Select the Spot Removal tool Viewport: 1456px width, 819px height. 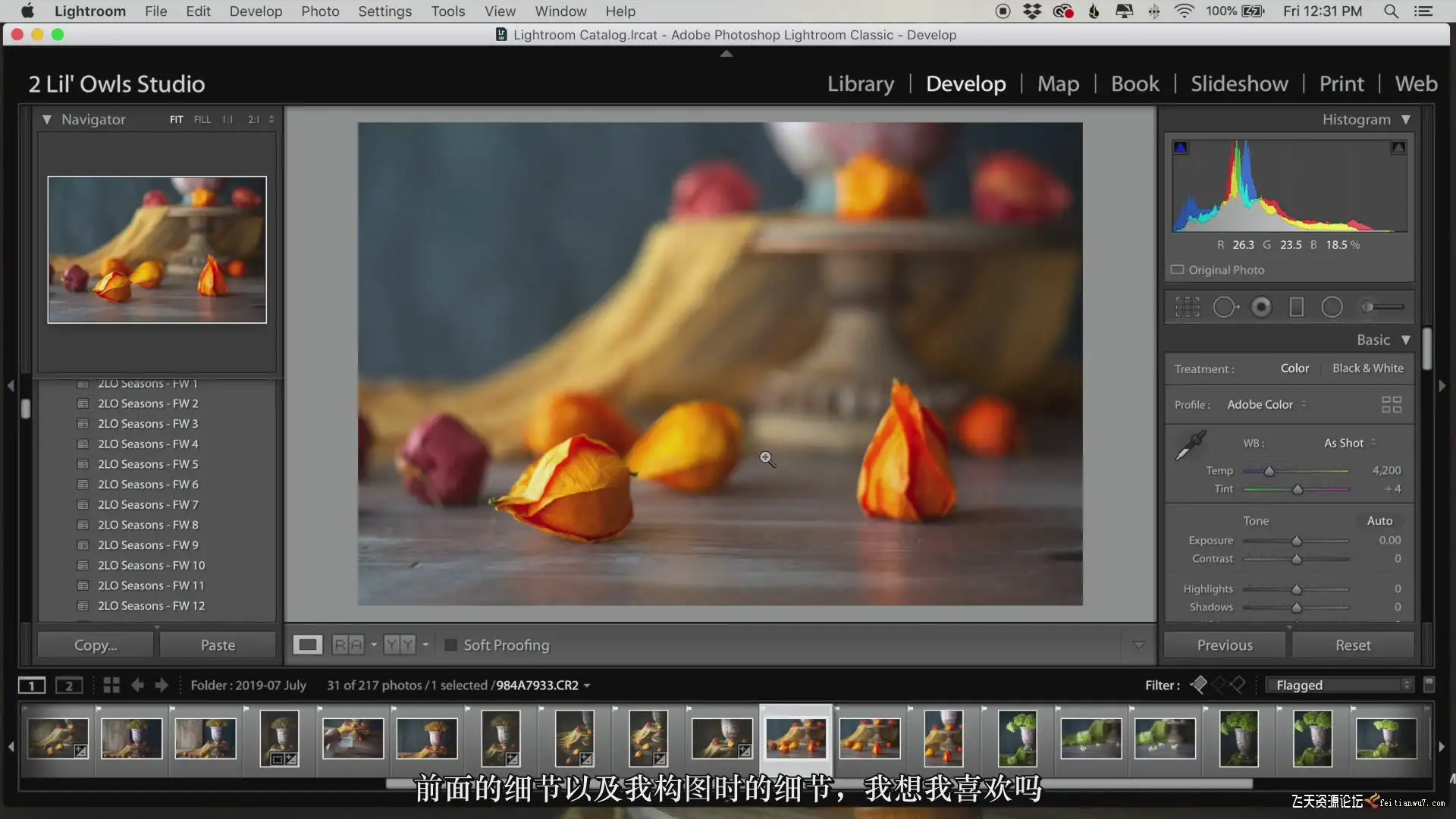(1225, 307)
